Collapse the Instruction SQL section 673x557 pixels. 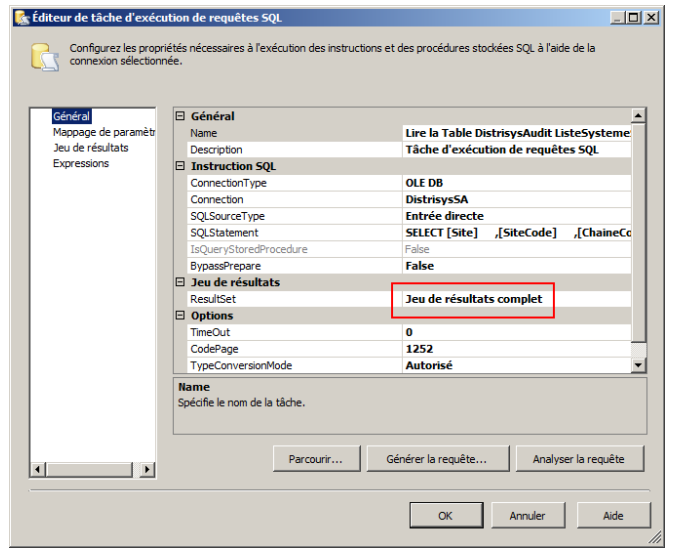(x=181, y=166)
